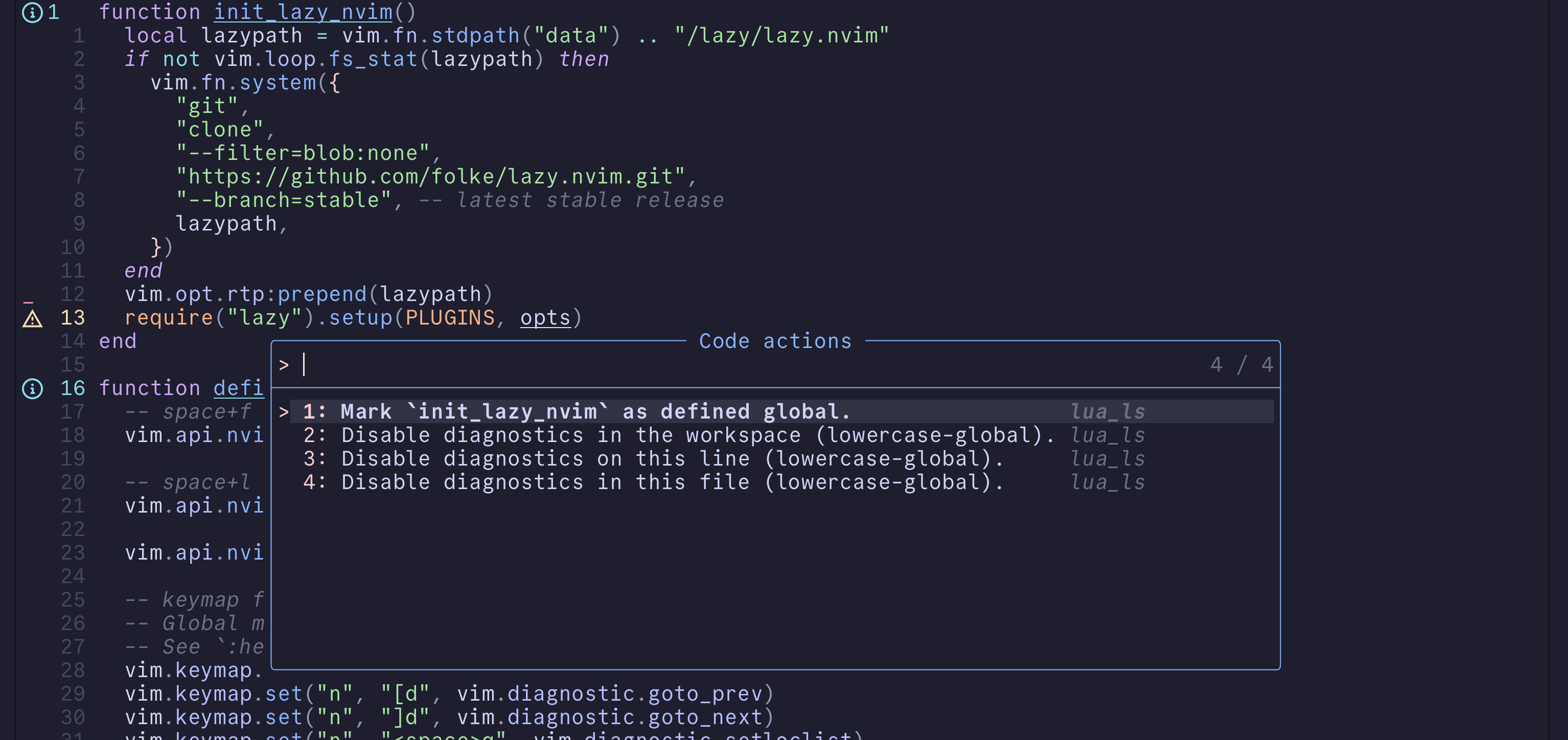Click line number 13 in the gutter

(x=73, y=318)
